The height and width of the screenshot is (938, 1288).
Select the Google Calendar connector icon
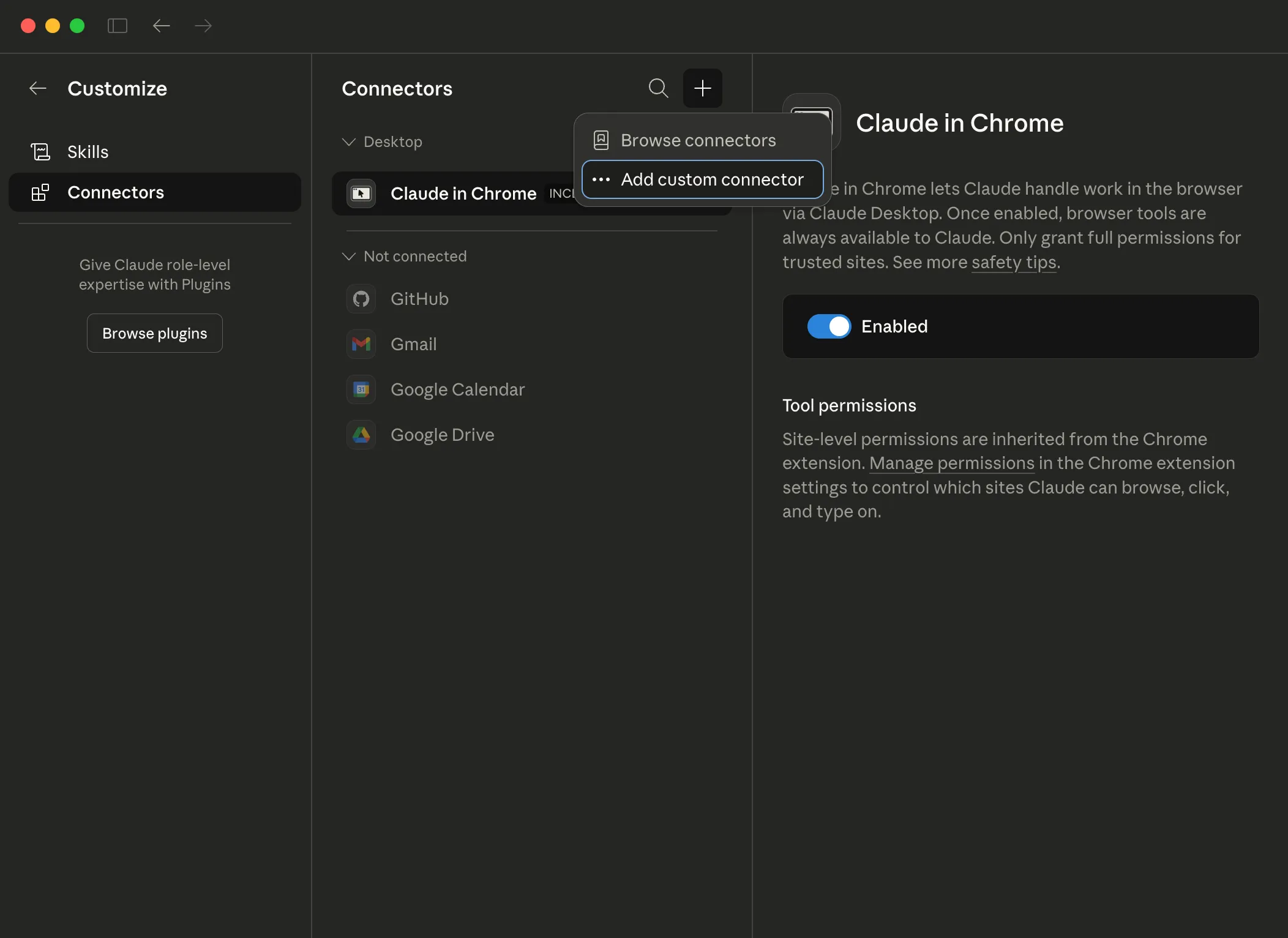(x=361, y=389)
